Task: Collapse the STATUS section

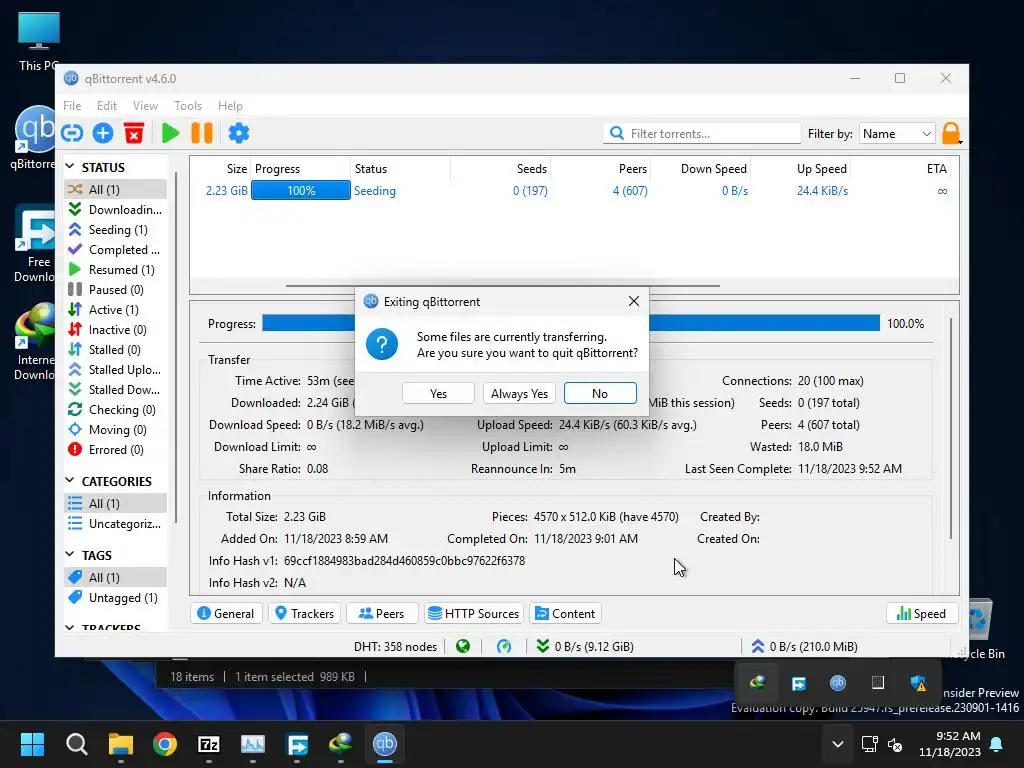Action: 70,167
